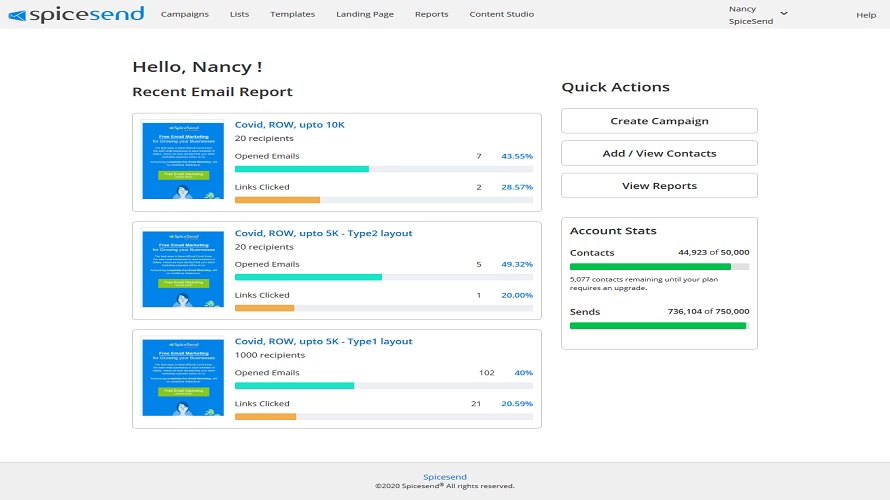Open the Lists menu

click(x=240, y=14)
